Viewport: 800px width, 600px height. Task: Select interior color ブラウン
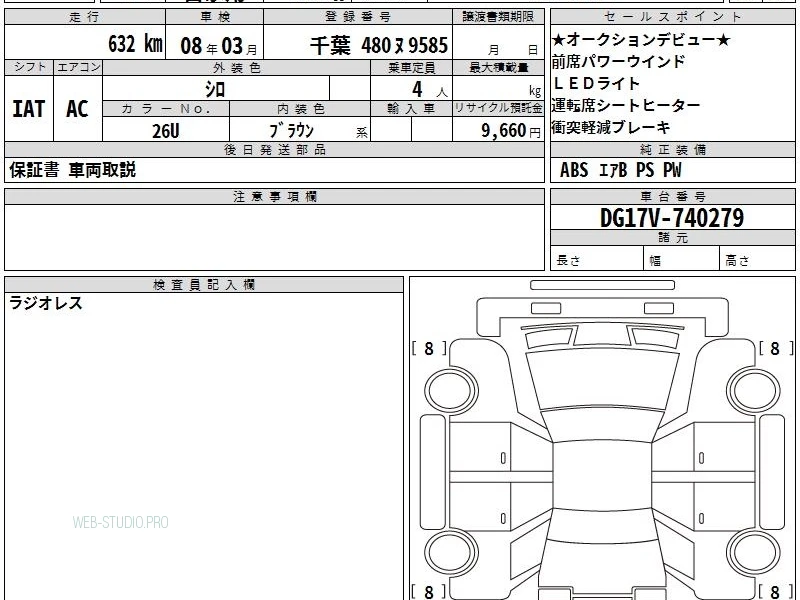(x=291, y=131)
